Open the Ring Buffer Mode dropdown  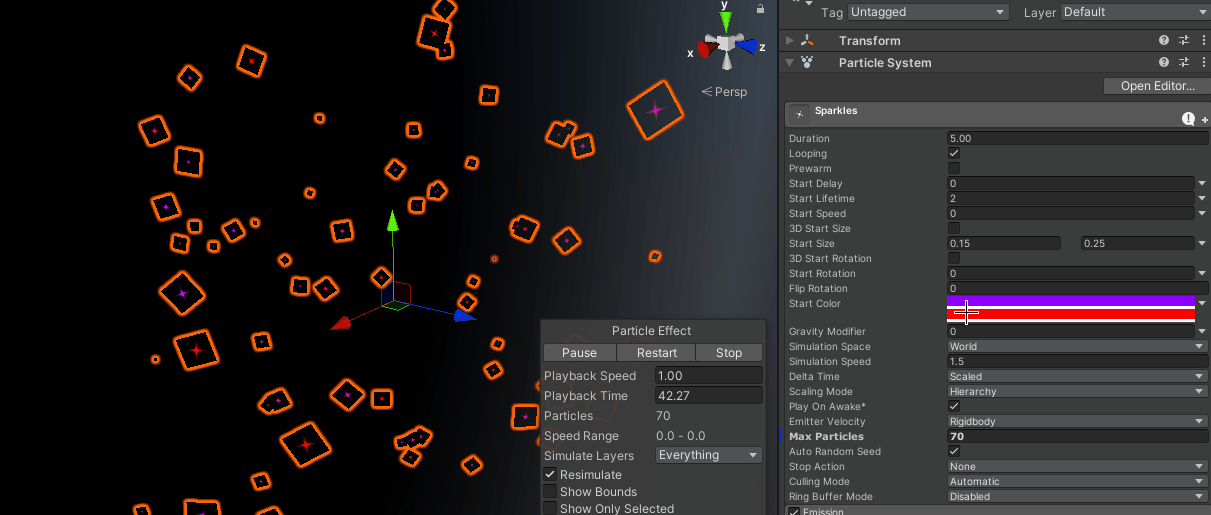(x=1077, y=497)
